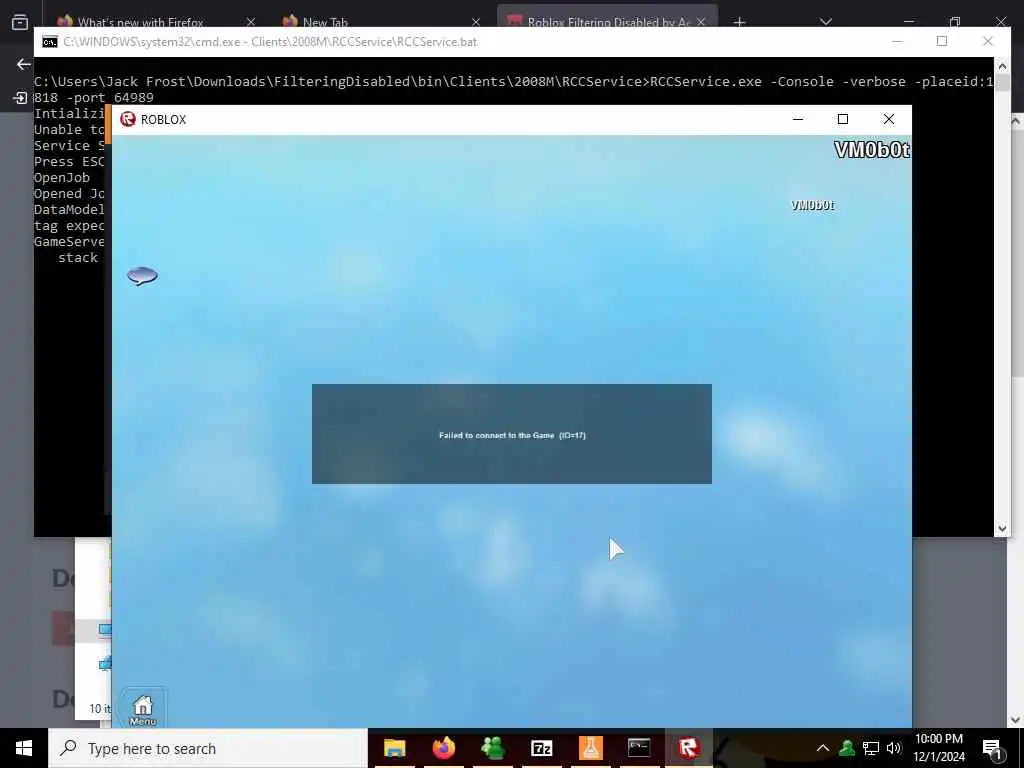Image resolution: width=1024 pixels, height=768 pixels.
Task: Switch to the command prompt taskbar icon
Action: pos(639,748)
